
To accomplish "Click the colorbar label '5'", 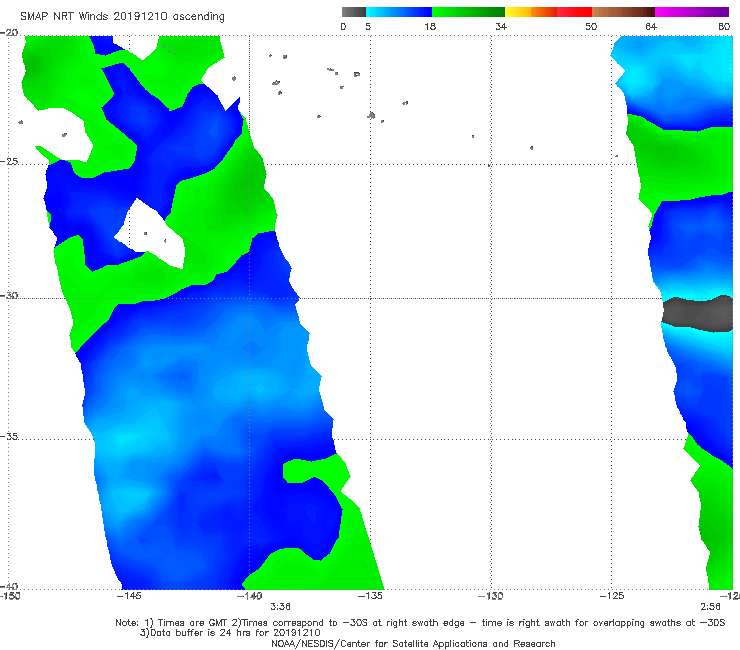I will [x=368, y=27].
